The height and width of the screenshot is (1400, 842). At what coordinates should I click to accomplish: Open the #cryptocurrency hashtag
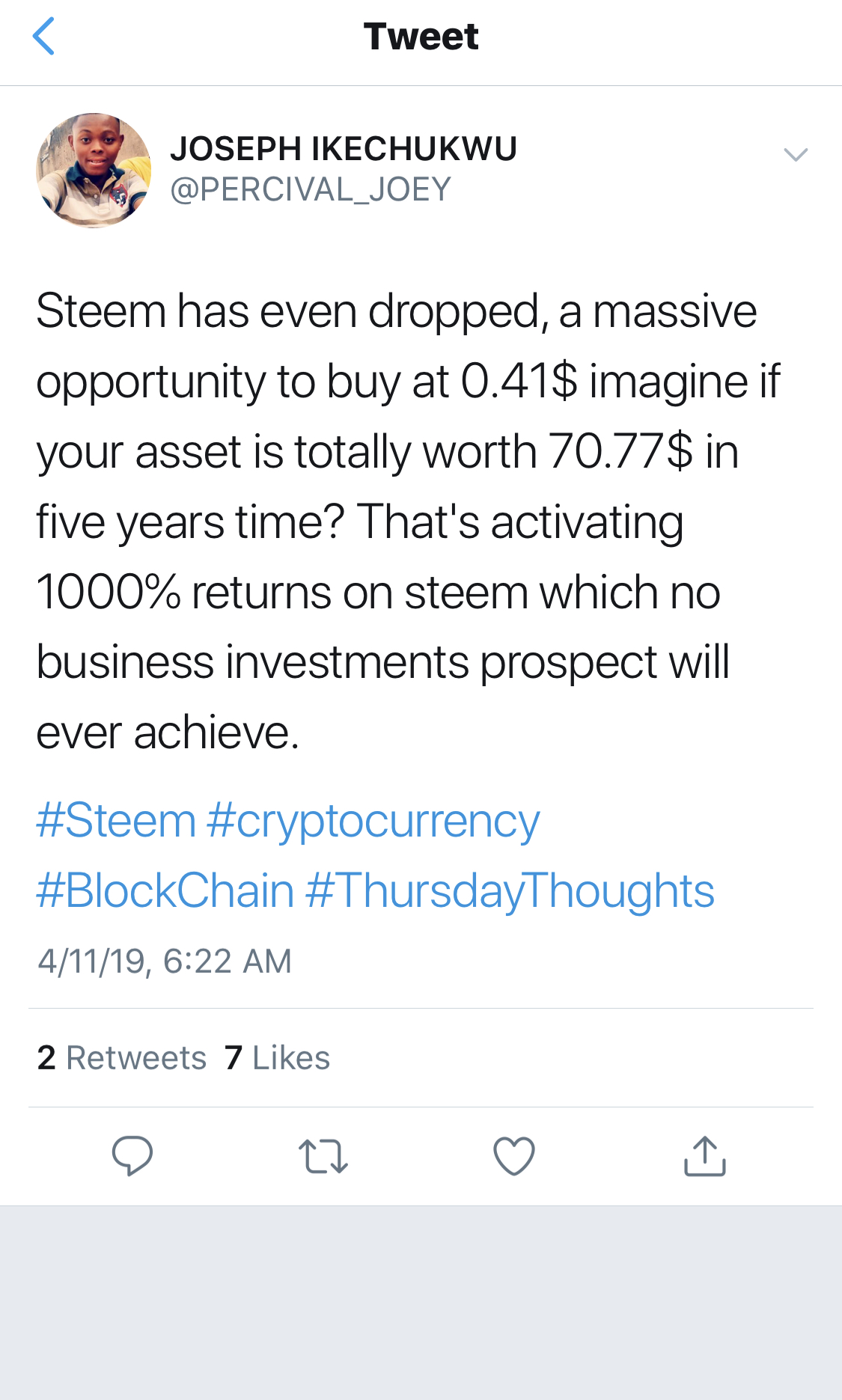click(x=373, y=822)
